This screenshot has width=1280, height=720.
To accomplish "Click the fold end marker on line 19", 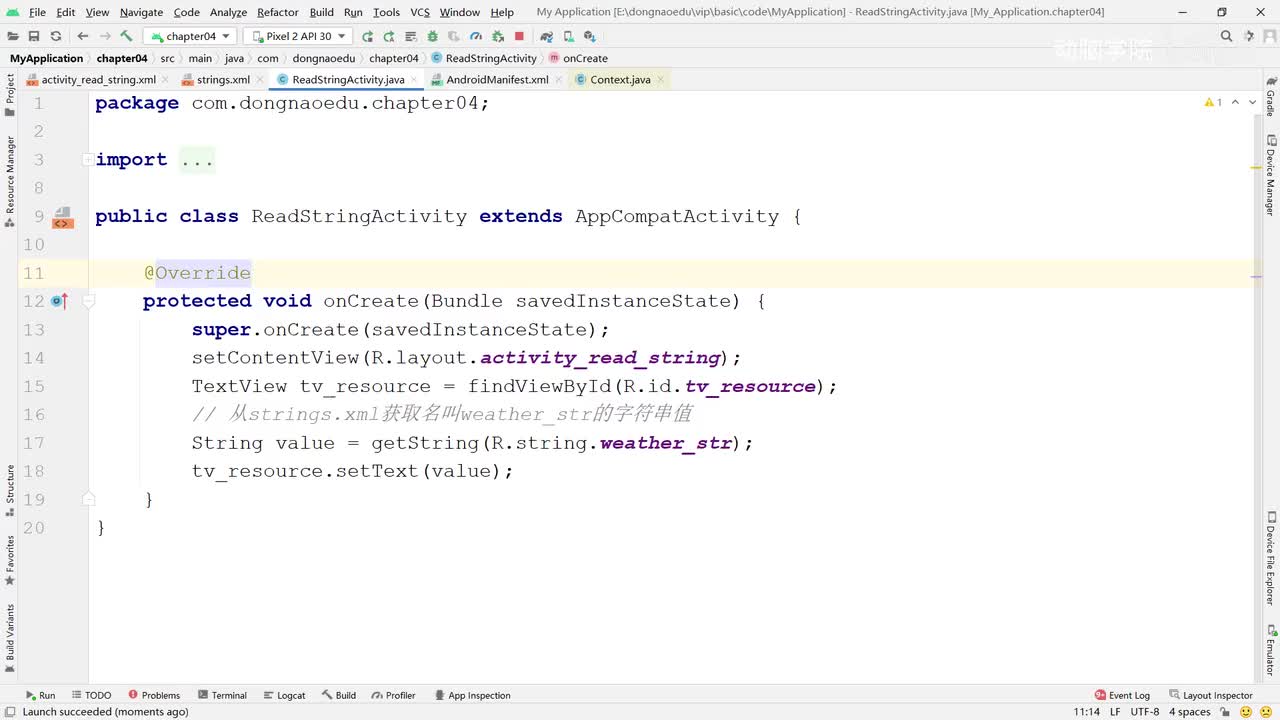I will [x=88, y=498].
